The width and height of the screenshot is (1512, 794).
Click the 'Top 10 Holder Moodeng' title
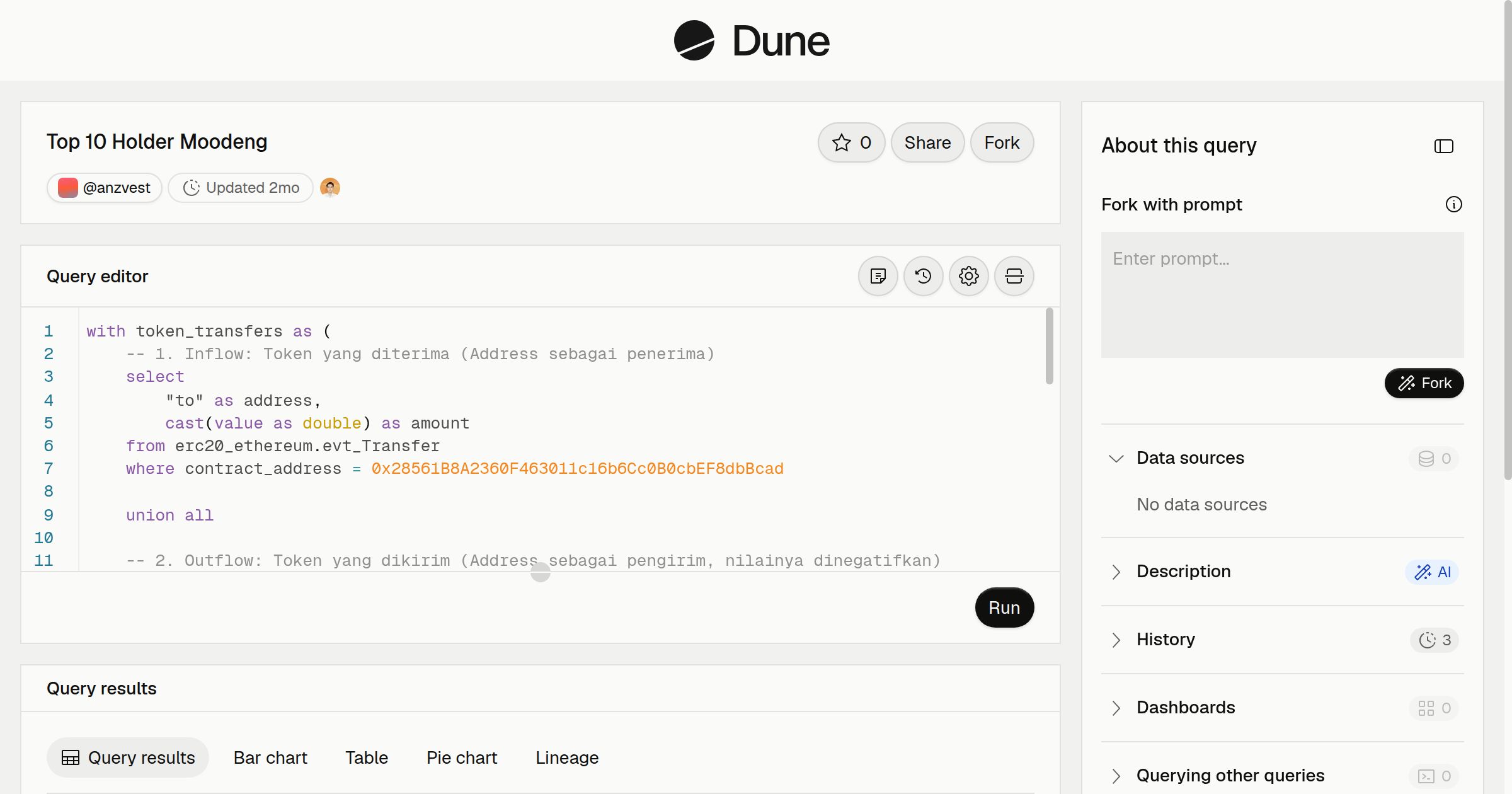click(x=157, y=142)
